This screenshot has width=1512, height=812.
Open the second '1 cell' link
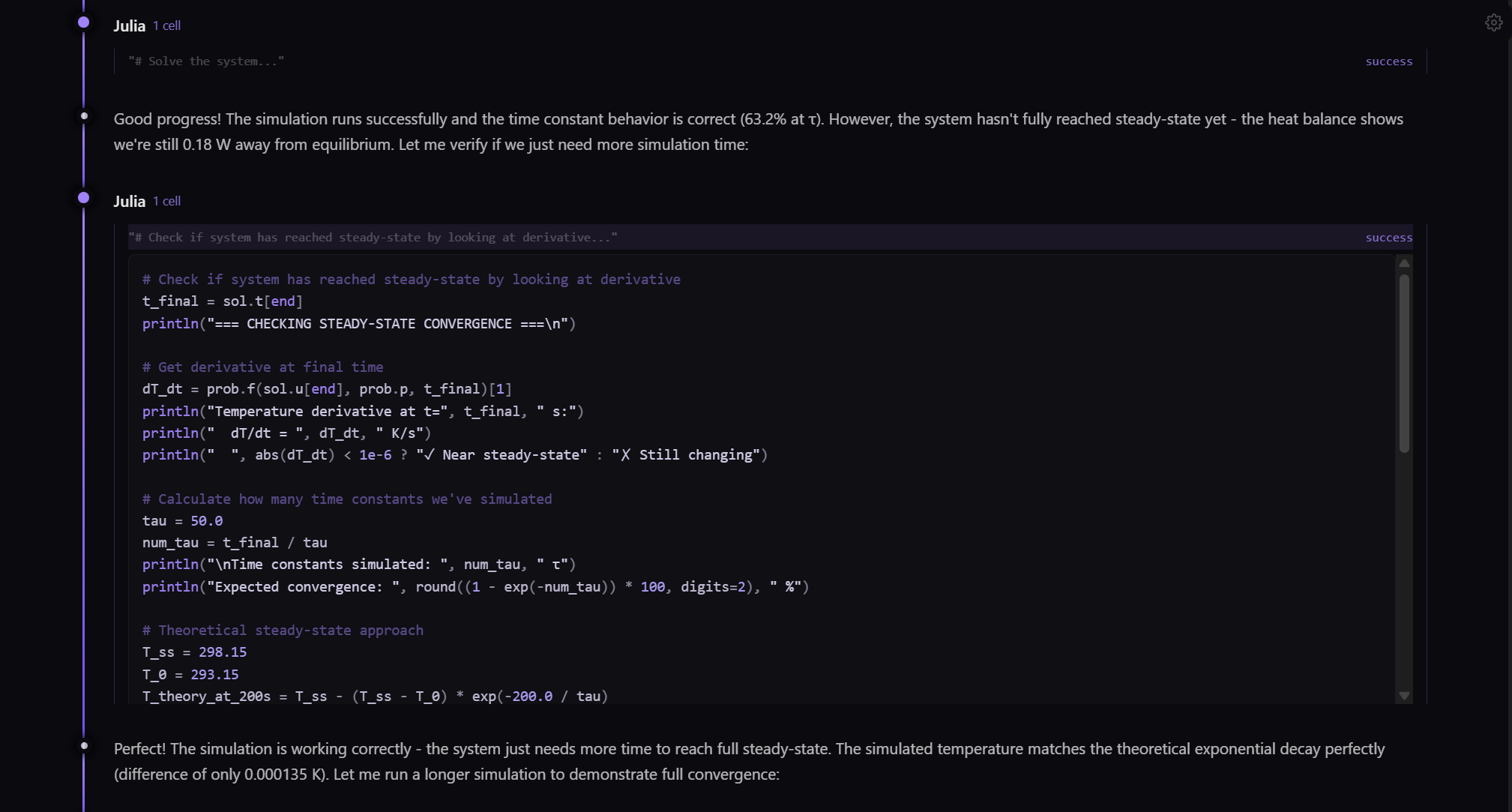coord(166,201)
